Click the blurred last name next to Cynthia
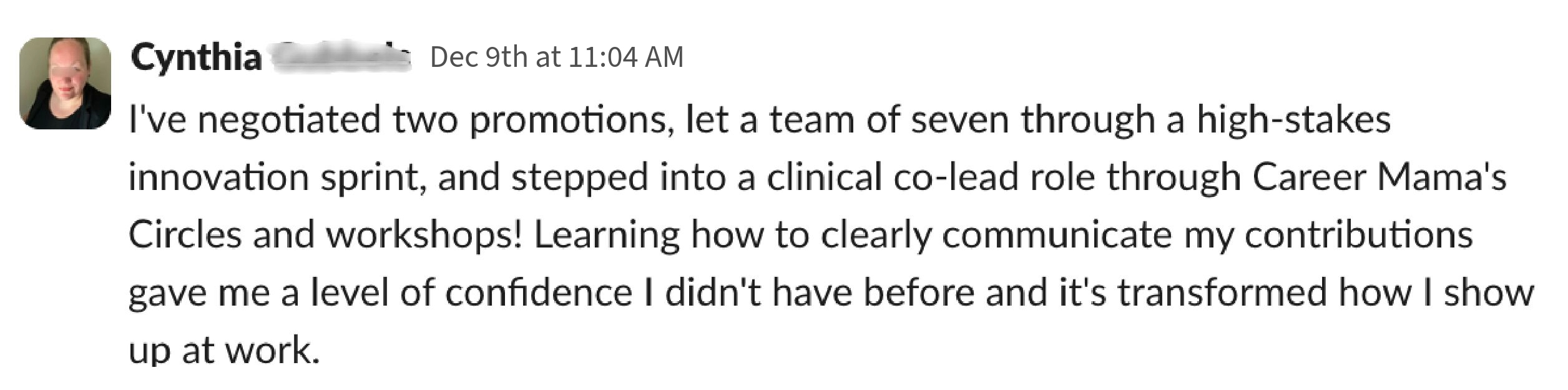This screenshot has height=390, width=1568. pyautogui.click(x=342, y=58)
